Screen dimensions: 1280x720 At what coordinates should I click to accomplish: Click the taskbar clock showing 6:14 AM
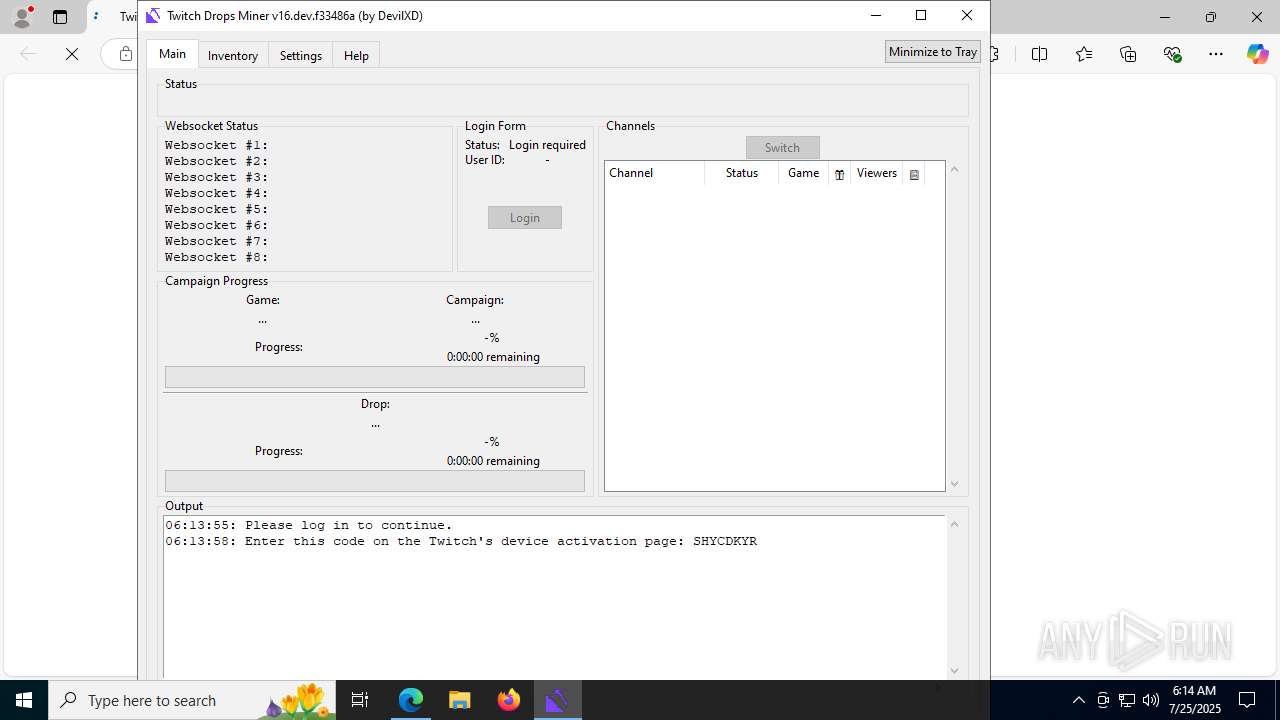pos(1195,700)
